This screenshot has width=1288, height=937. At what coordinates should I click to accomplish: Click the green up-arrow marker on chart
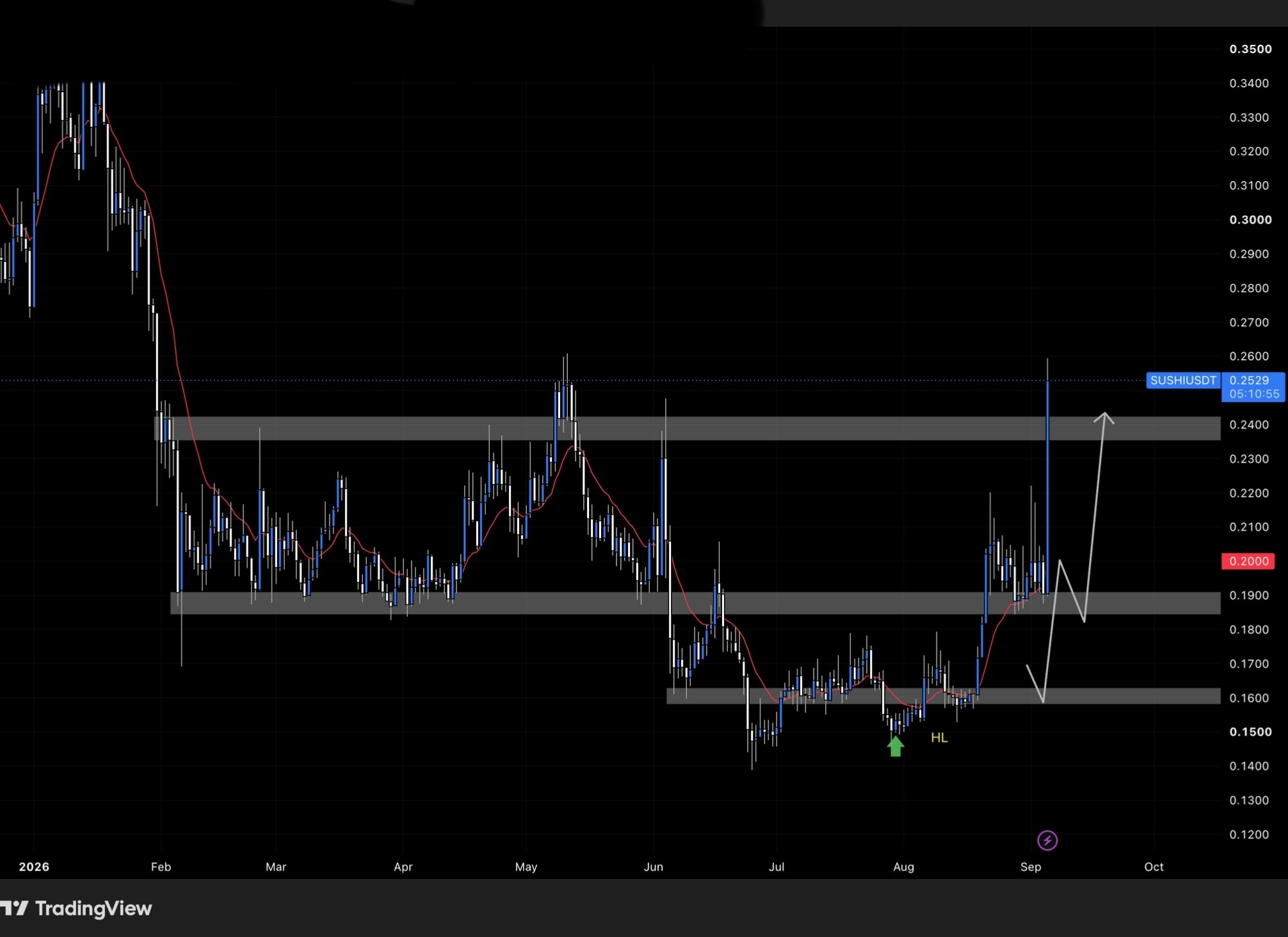[x=896, y=746]
